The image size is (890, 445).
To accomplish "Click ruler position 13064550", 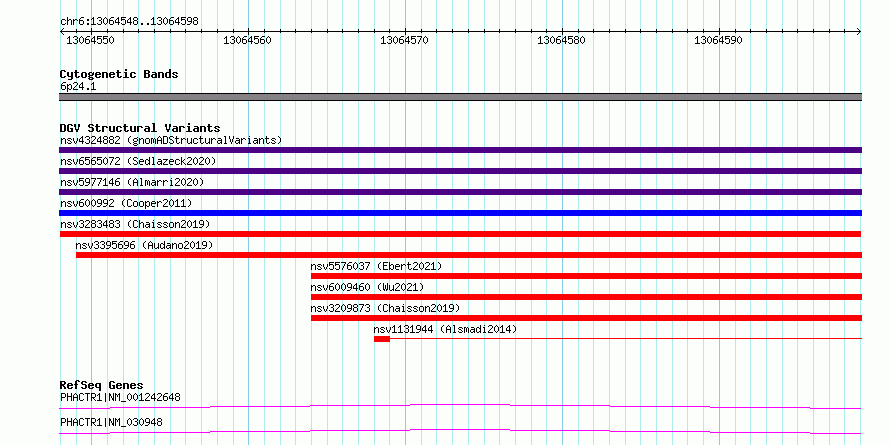I will (x=91, y=40).
